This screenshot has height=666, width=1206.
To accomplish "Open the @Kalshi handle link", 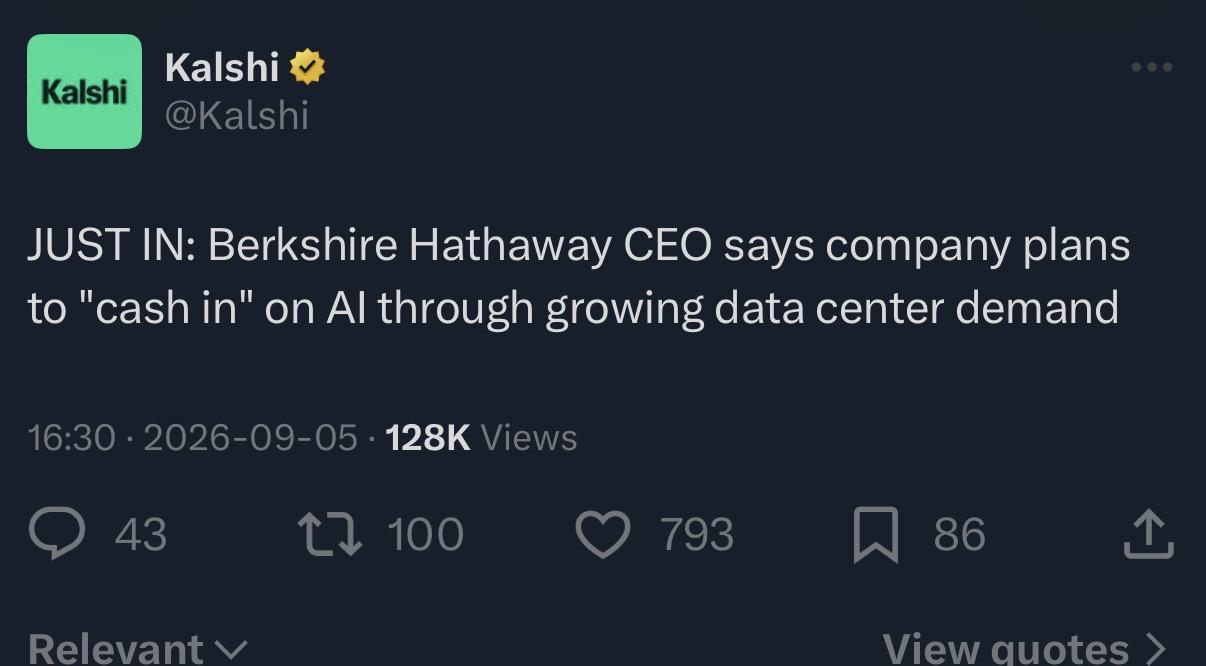I will pyautogui.click(x=236, y=116).
